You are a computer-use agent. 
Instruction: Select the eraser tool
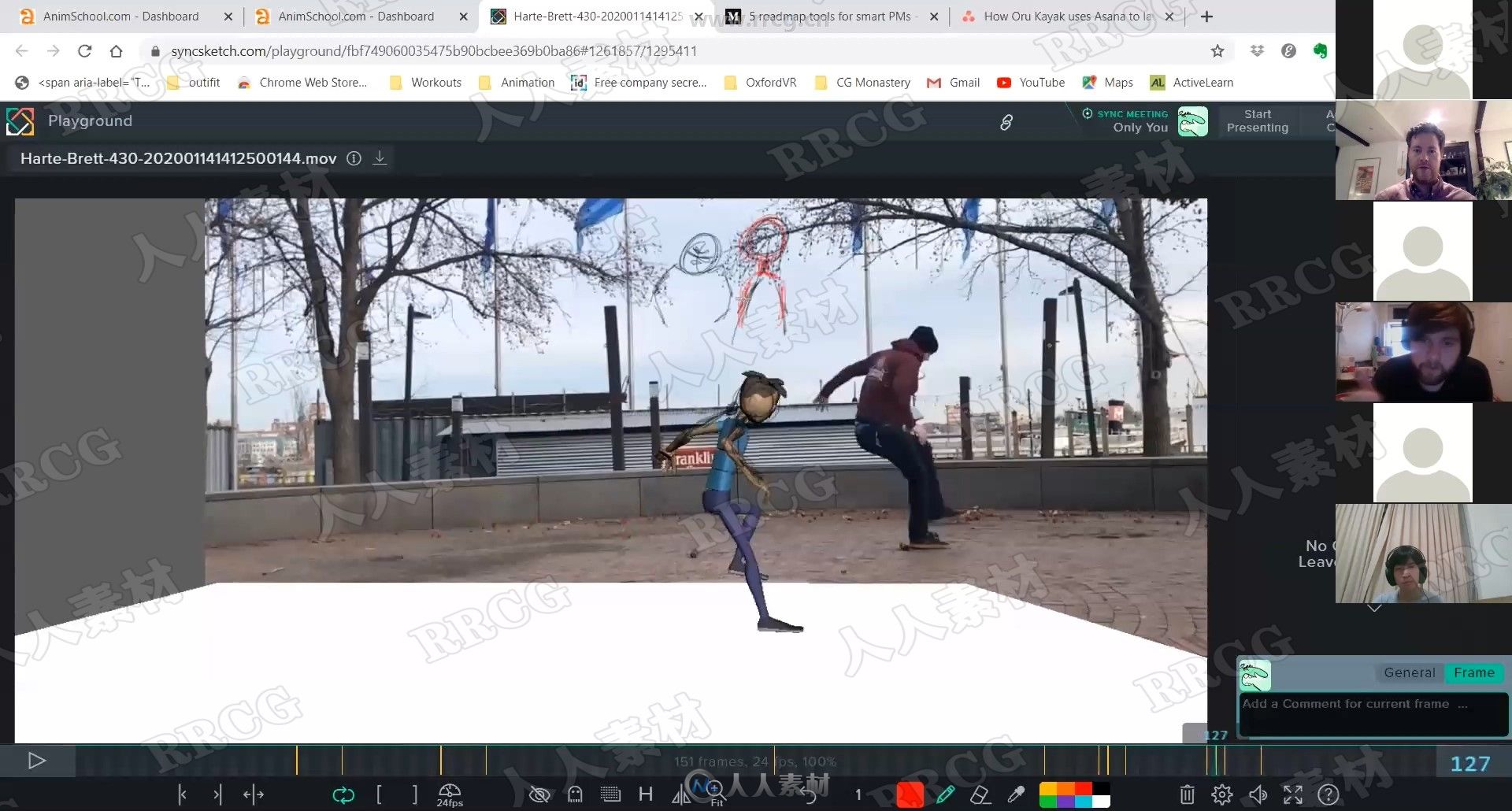coord(980,795)
